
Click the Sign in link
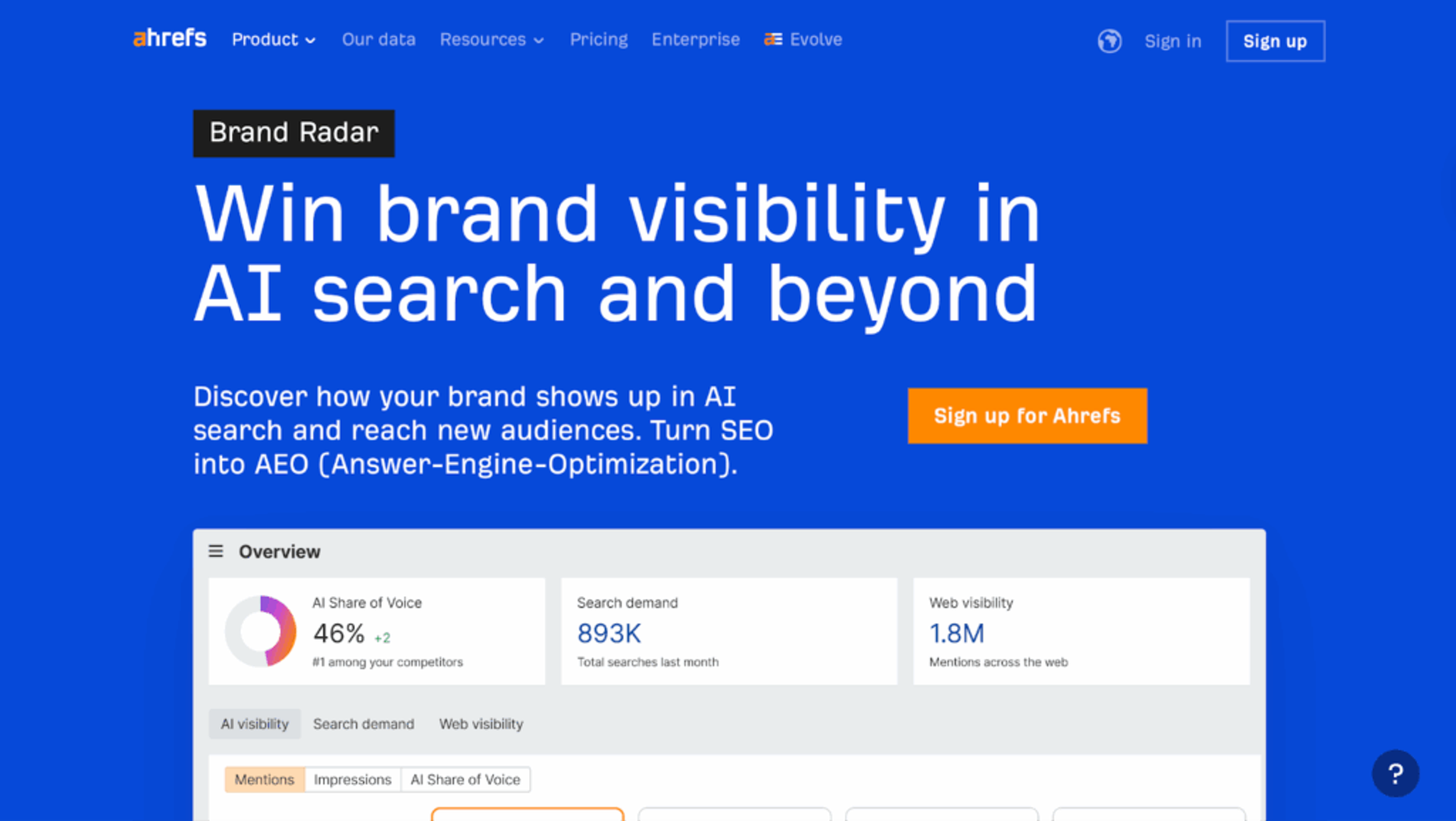point(1172,41)
